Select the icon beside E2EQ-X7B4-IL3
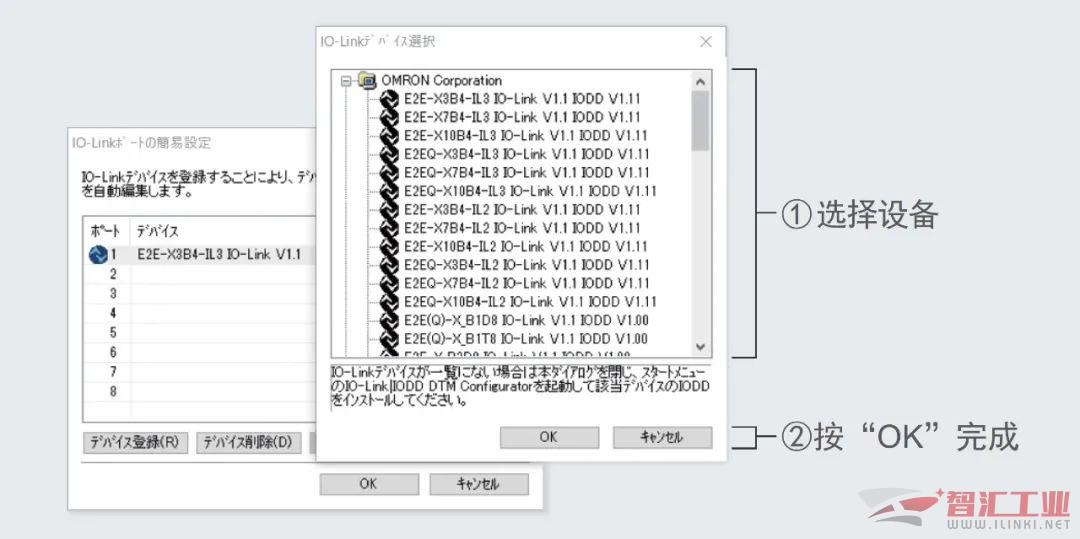This screenshot has width=1080, height=539. tap(389, 173)
